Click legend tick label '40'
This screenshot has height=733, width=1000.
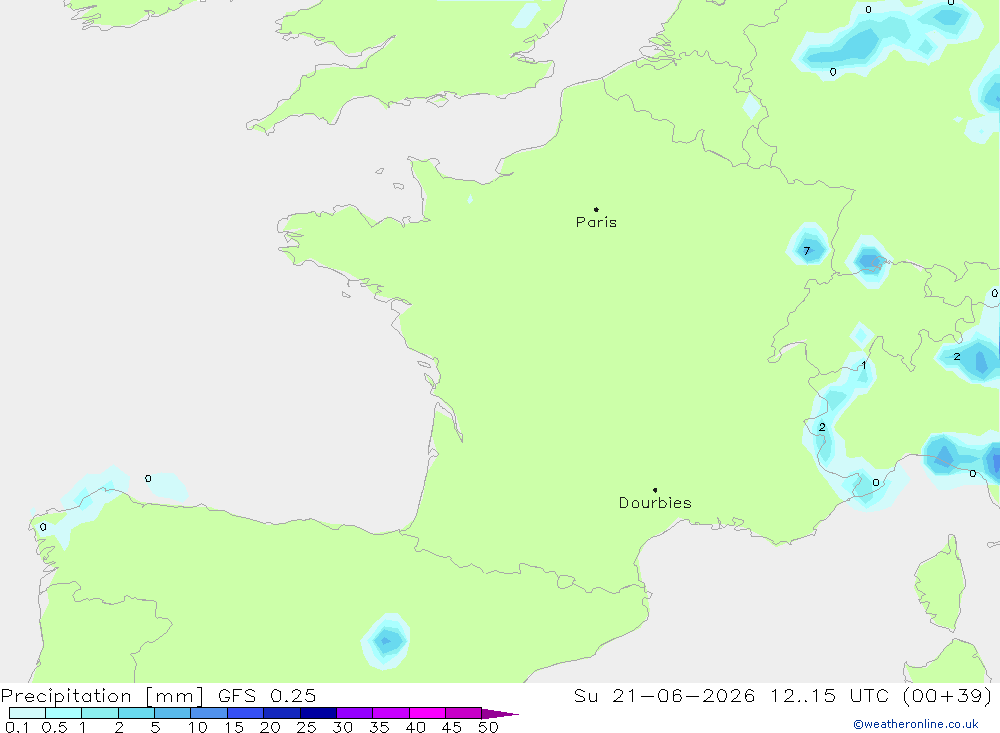(x=416, y=727)
